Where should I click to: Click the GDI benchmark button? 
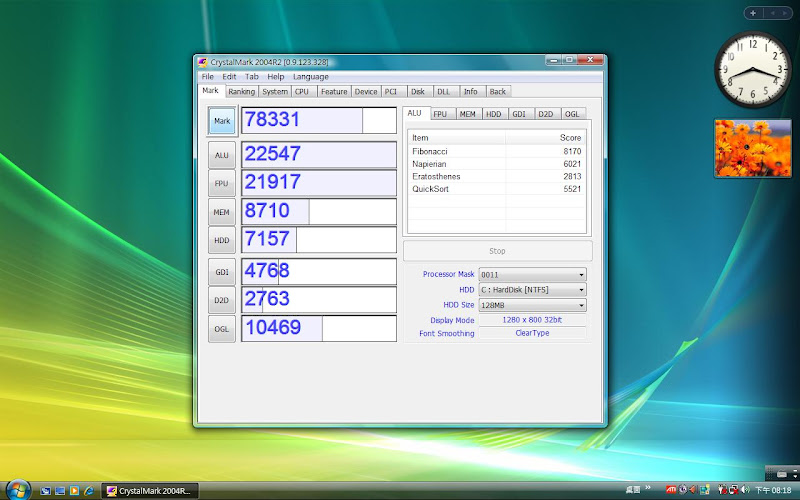click(x=221, y=272)
